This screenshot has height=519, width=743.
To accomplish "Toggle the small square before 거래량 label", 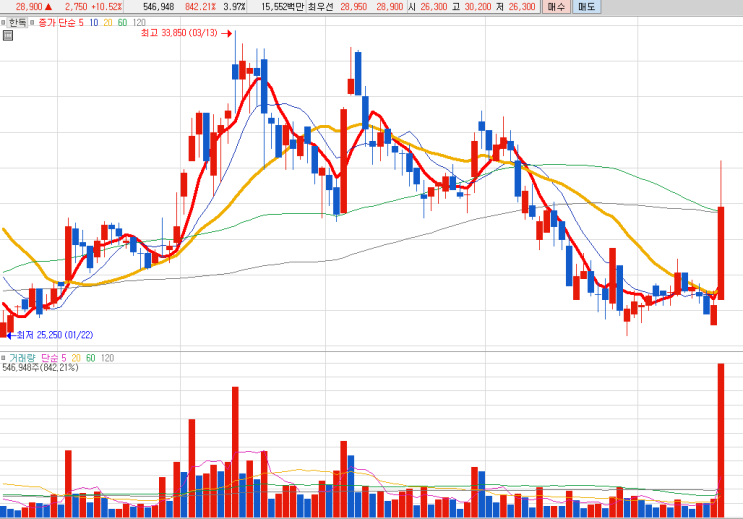I will pyautogui.click(x=3, y=358).
